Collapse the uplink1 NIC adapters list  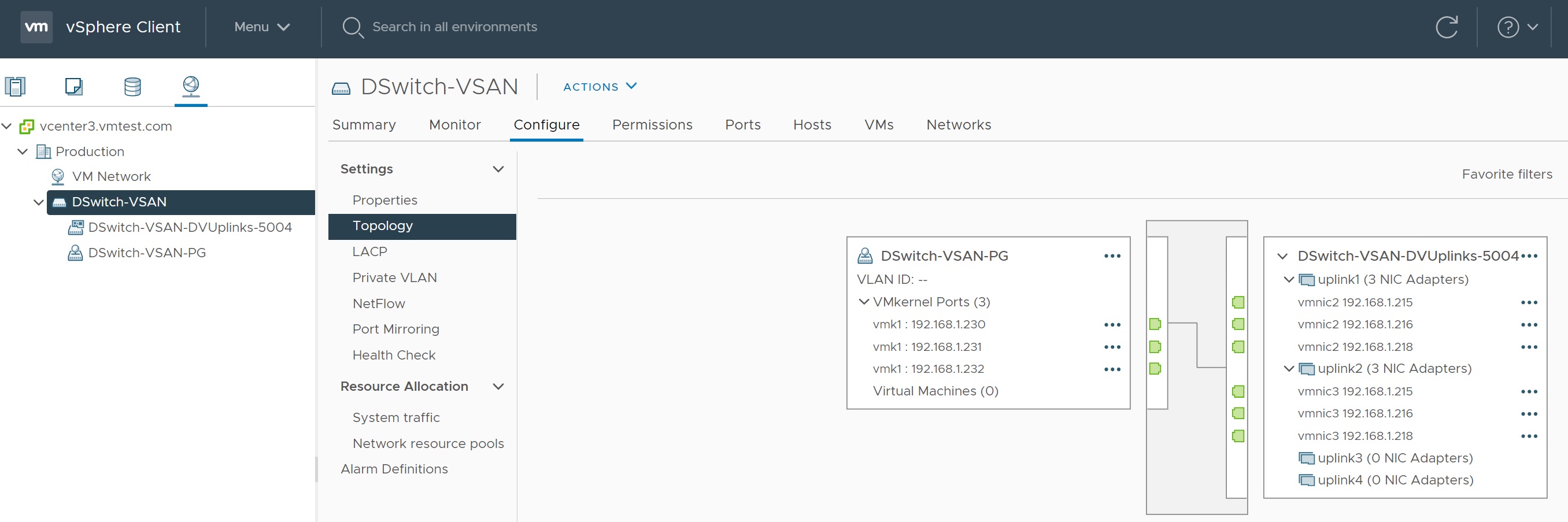tap(1288, 279)
